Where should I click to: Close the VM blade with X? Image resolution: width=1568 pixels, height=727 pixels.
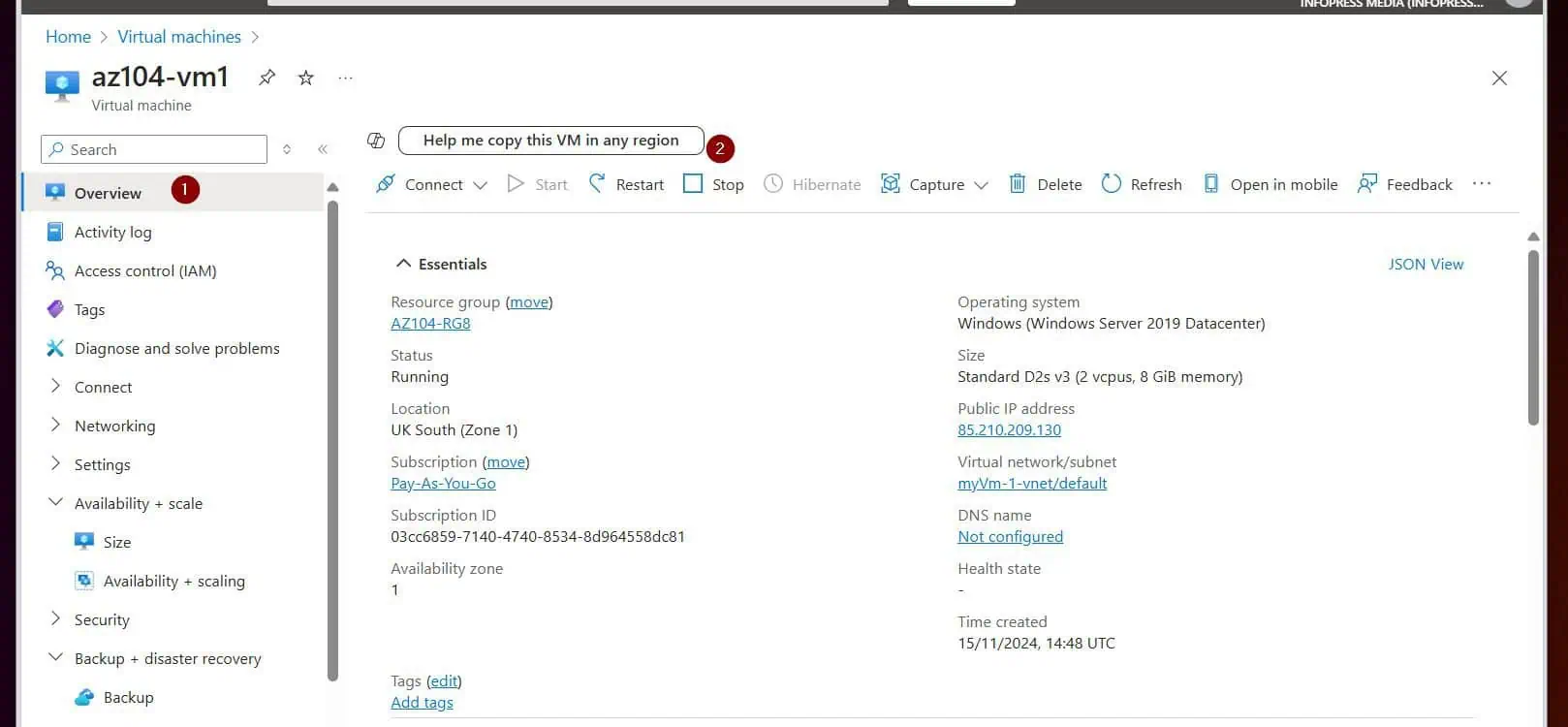[x=1499, y=79]
